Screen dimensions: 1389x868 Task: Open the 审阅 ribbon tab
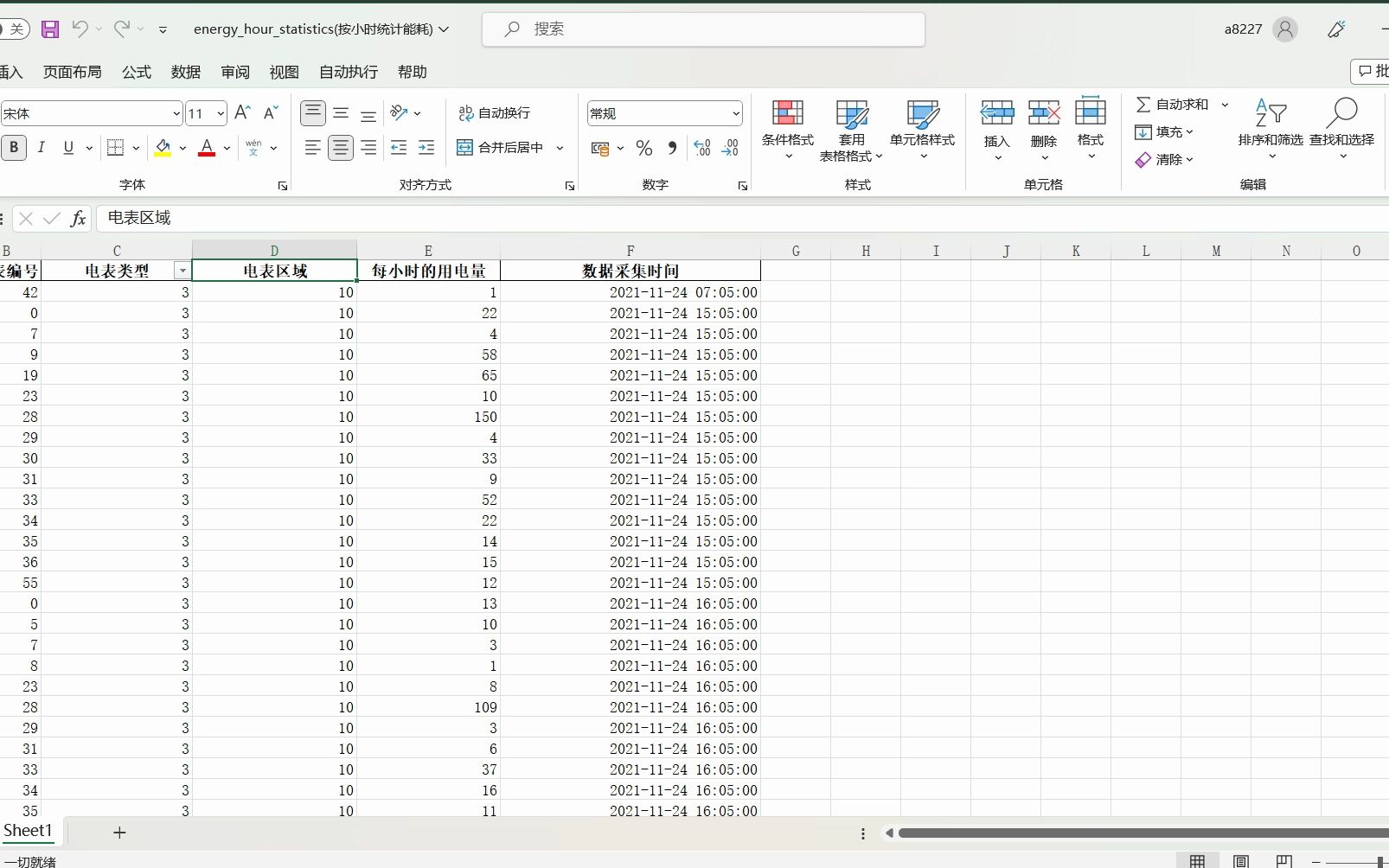click(235, 72)
